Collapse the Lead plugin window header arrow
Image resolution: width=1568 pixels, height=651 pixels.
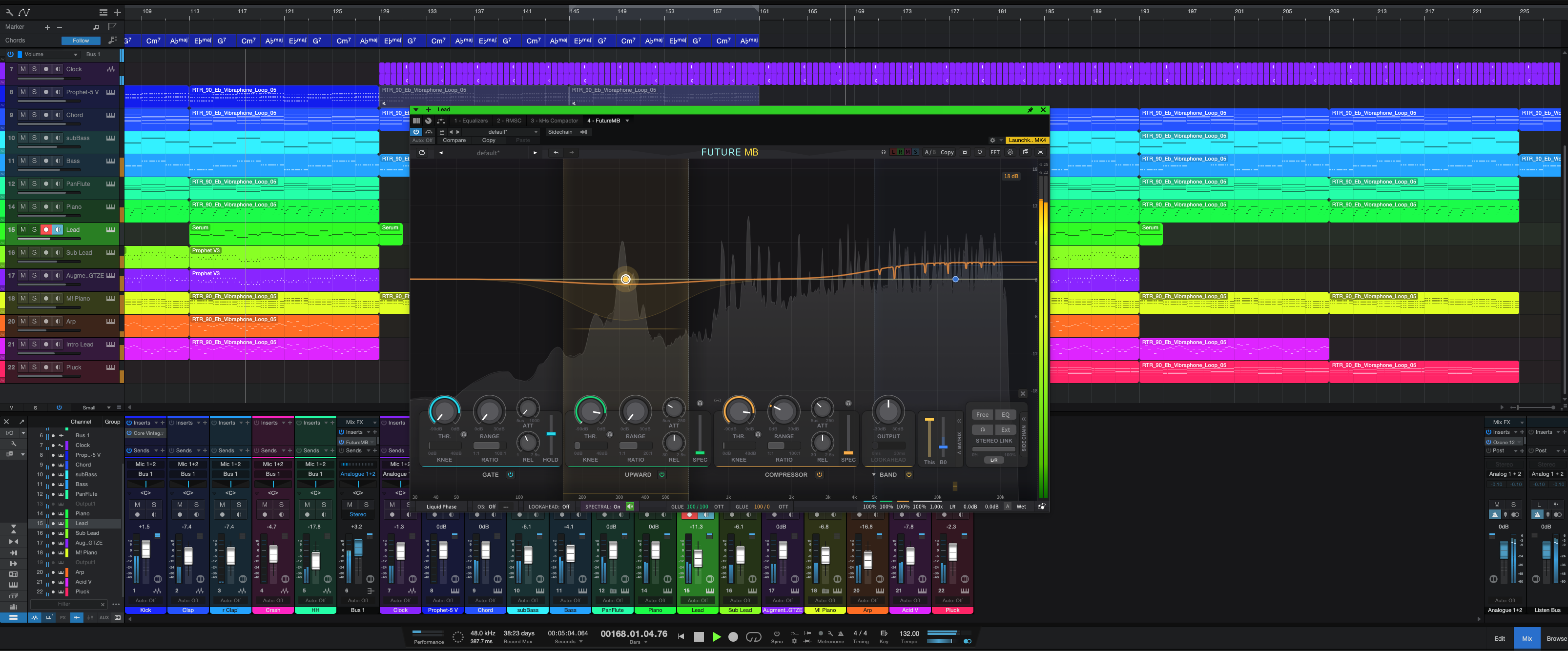coord(416,110)
